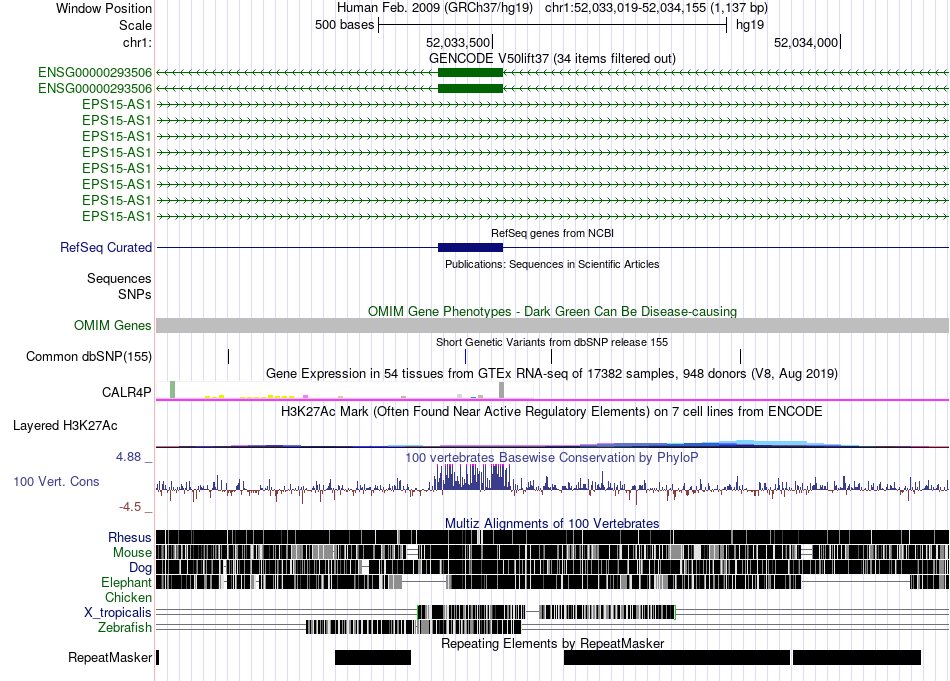Image resolution: width=950 pixels, height=681 pixels.
Task: Click the dark blue RefSeq Curated exon block
Action: coord(470,247)
